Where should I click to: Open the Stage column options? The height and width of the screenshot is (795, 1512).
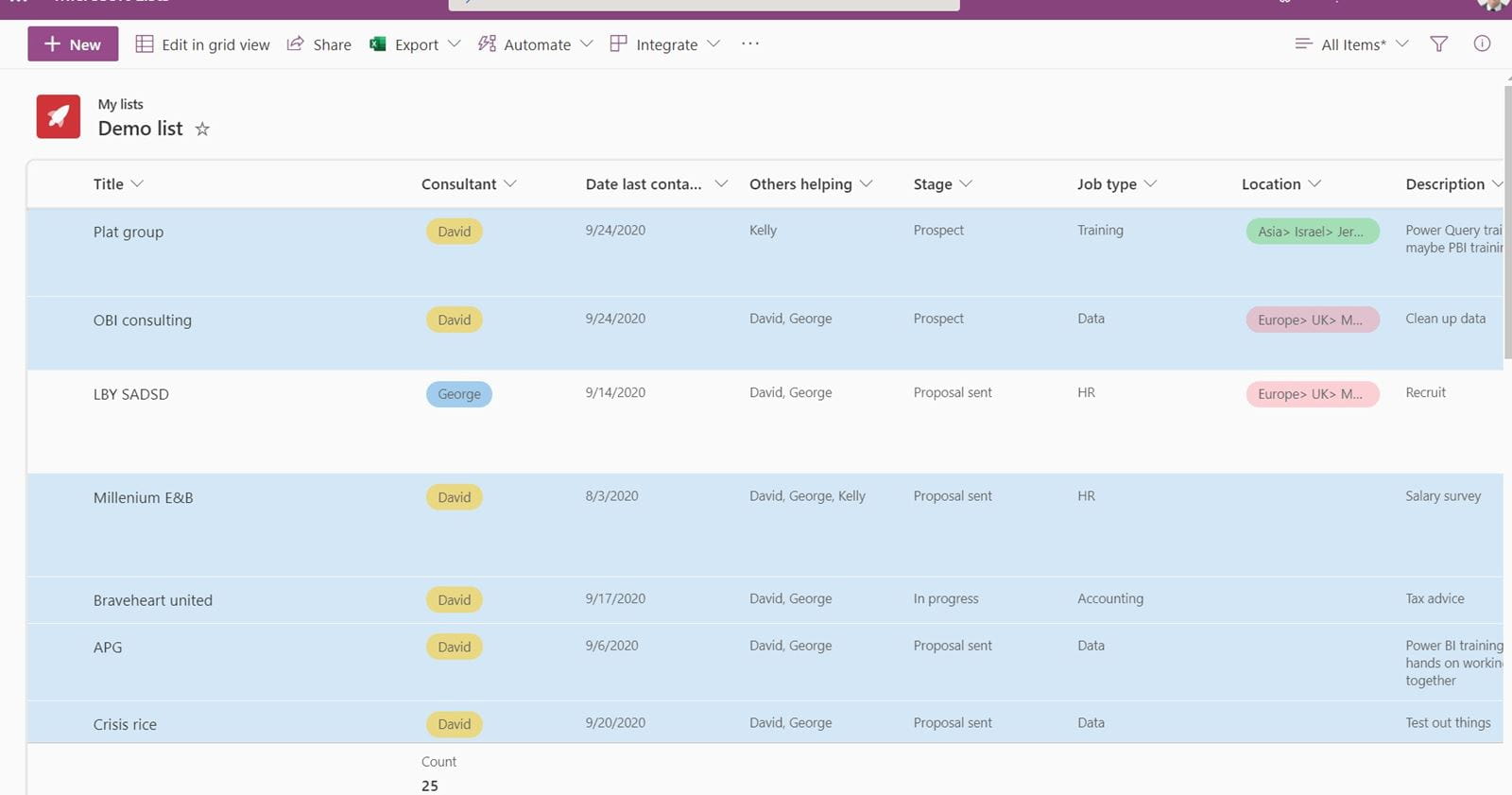[942, 184]
